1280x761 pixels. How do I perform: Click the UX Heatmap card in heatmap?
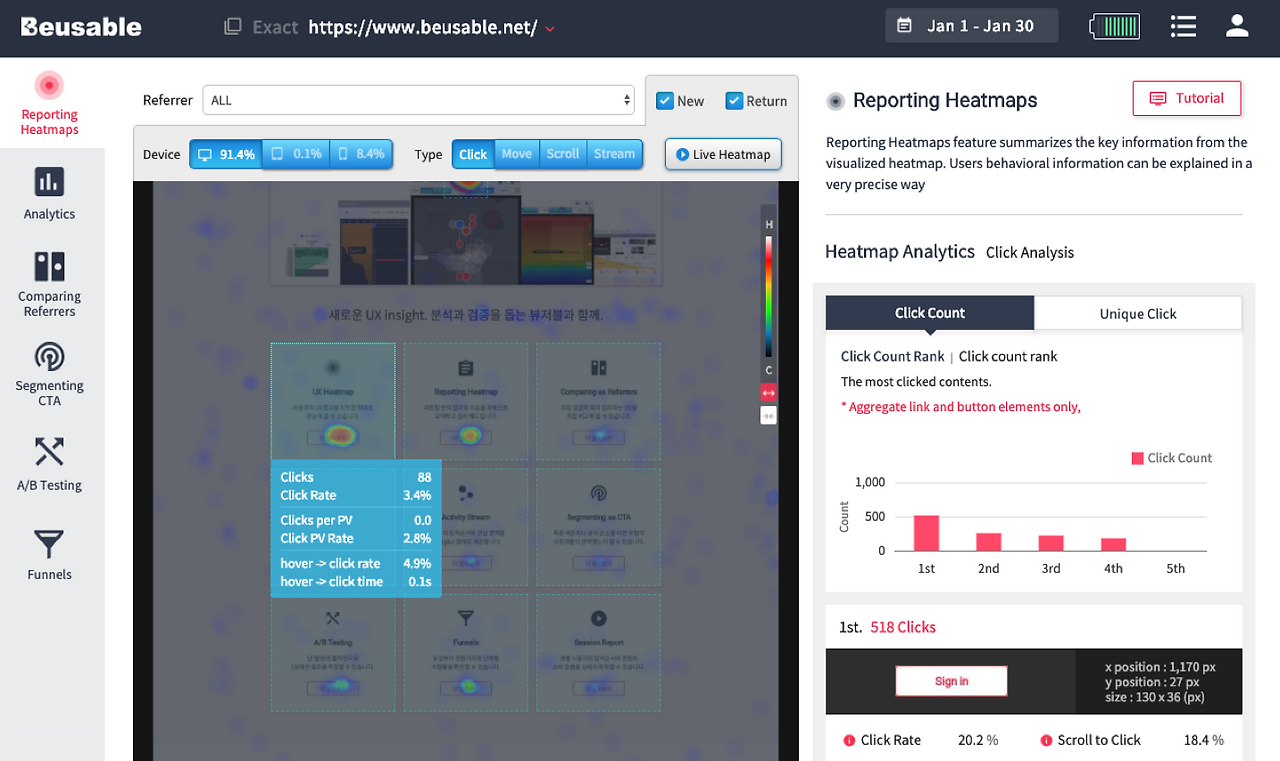[x=333, y=401]
